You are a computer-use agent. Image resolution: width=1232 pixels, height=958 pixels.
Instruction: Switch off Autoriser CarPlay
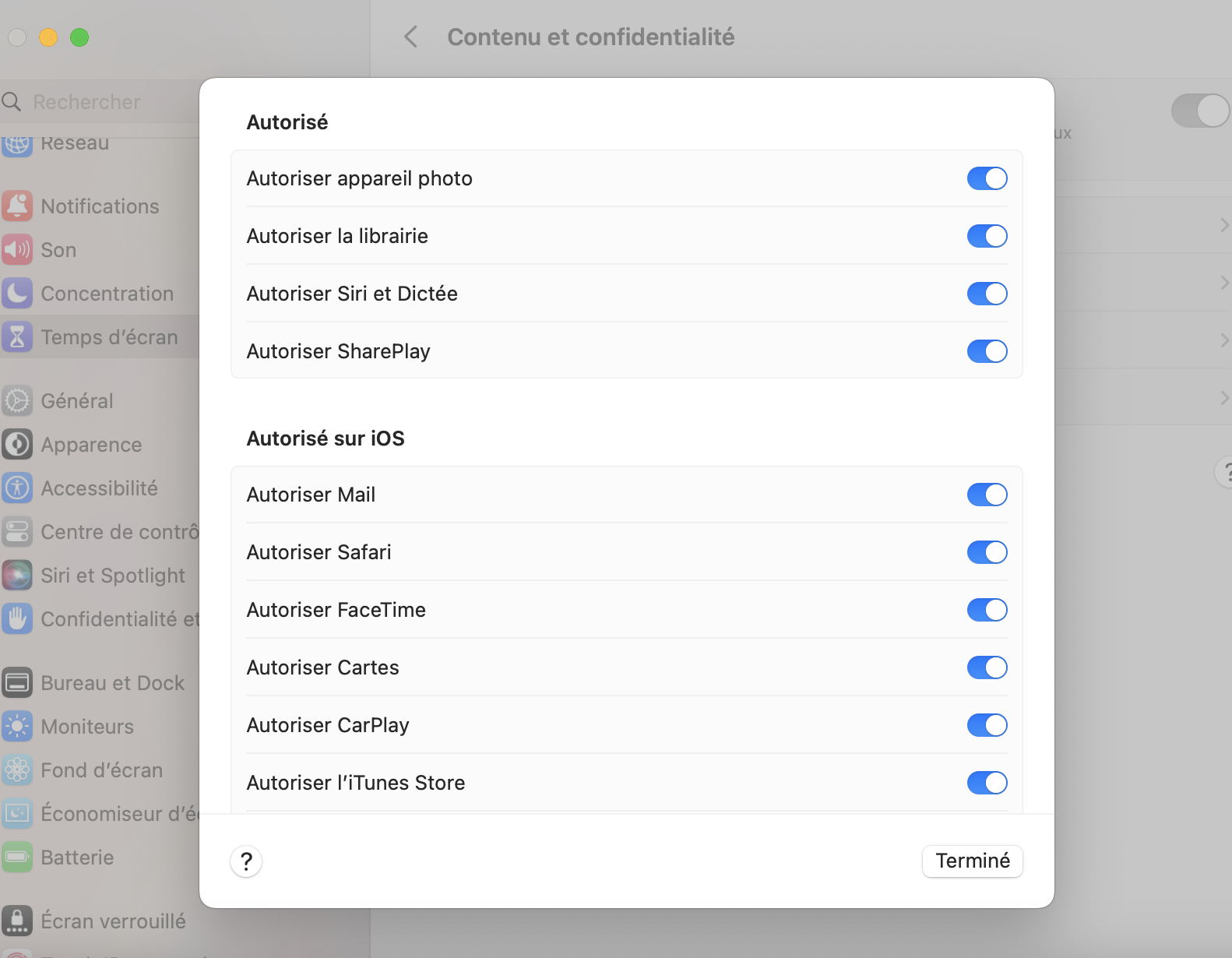[987, 725]
